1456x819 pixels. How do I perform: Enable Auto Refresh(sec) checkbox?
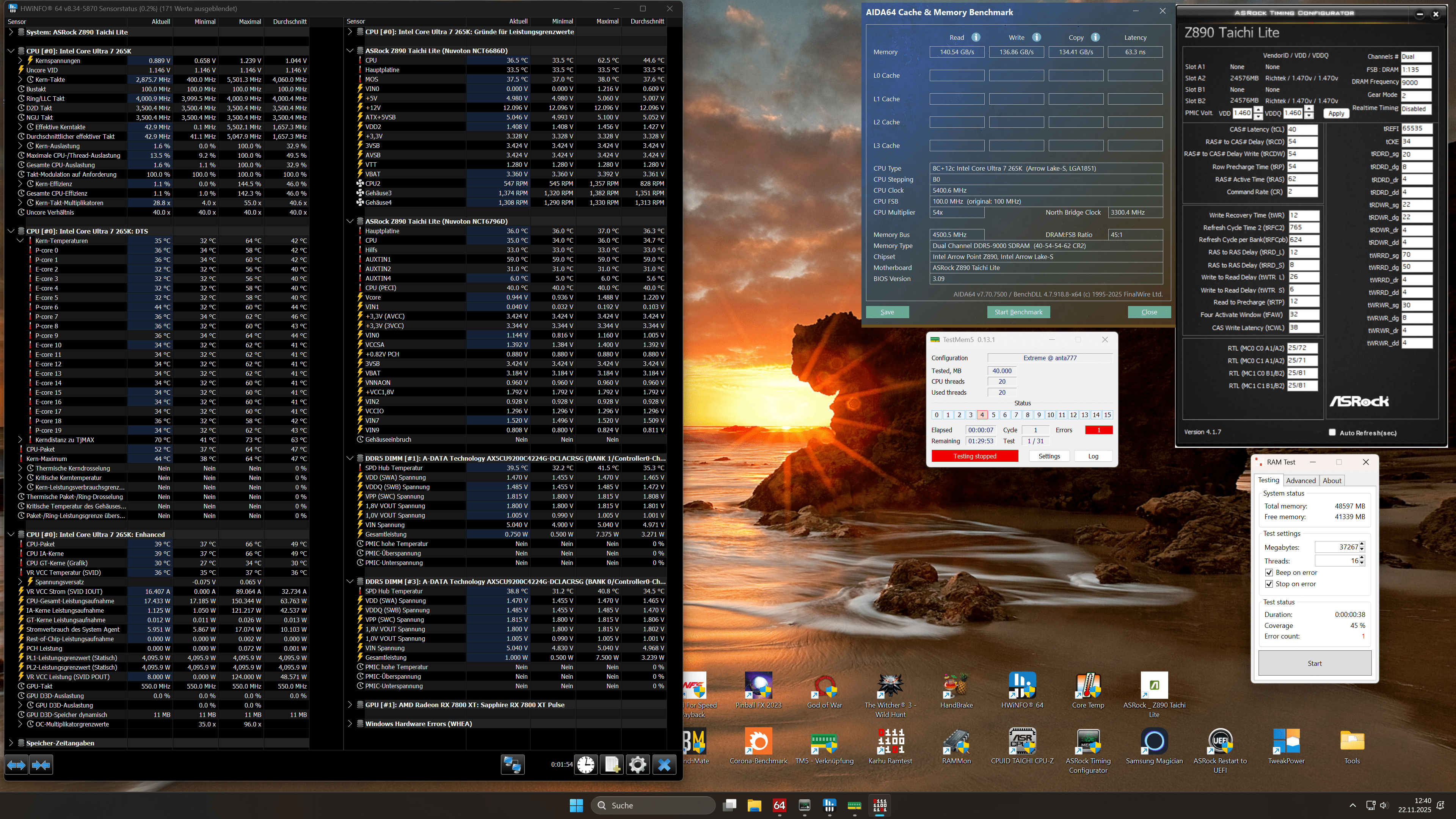(1332, 432)
